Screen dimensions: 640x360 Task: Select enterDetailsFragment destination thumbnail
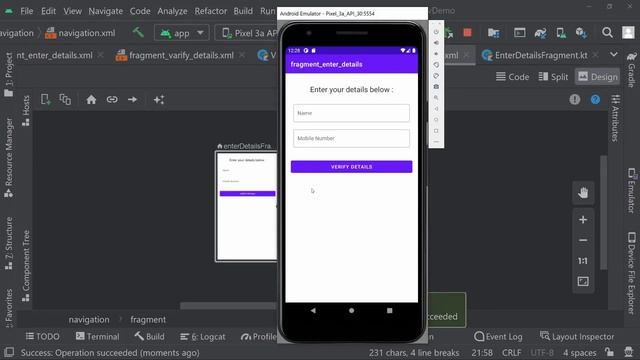tap(247, 207)
